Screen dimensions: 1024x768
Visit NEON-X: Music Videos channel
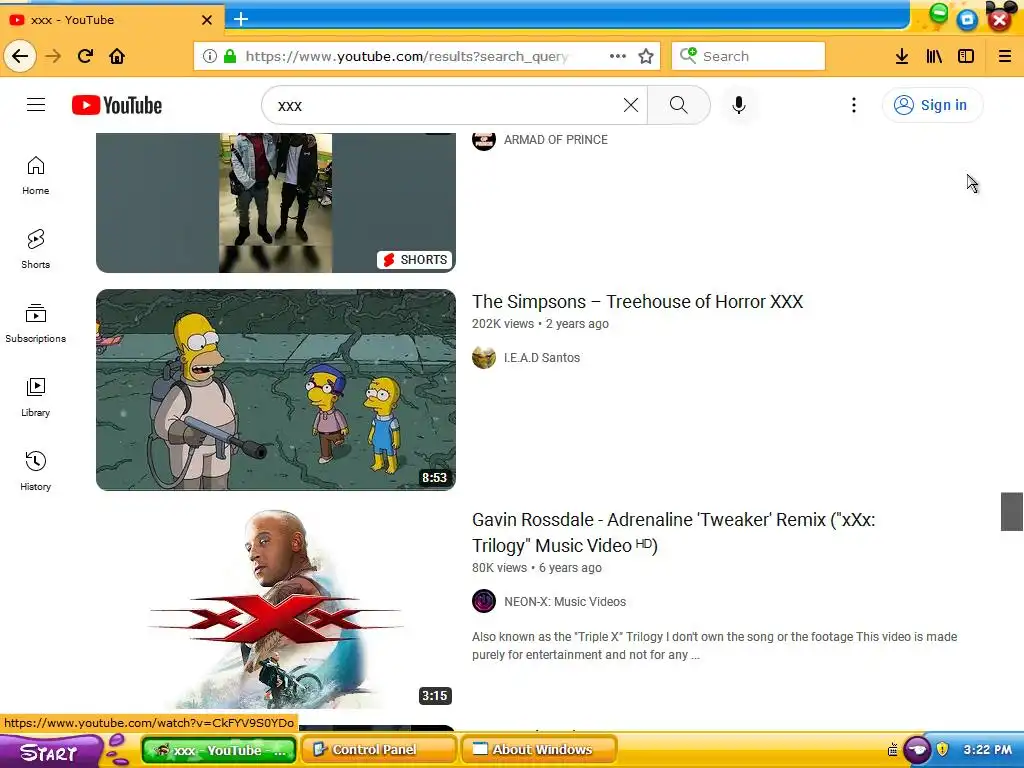pyautogui.click(x=565, y=601)
